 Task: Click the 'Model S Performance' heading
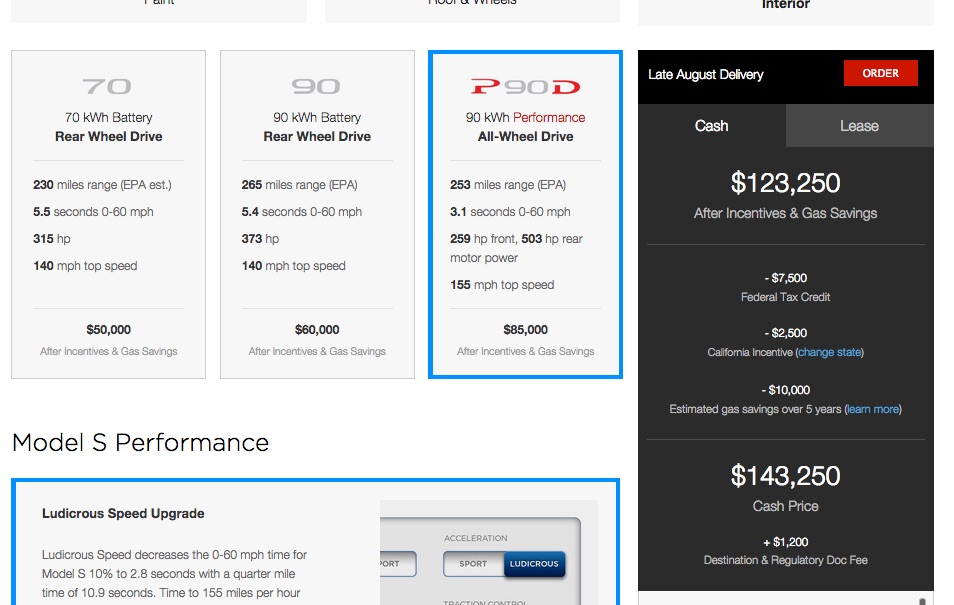pos(141,442)
